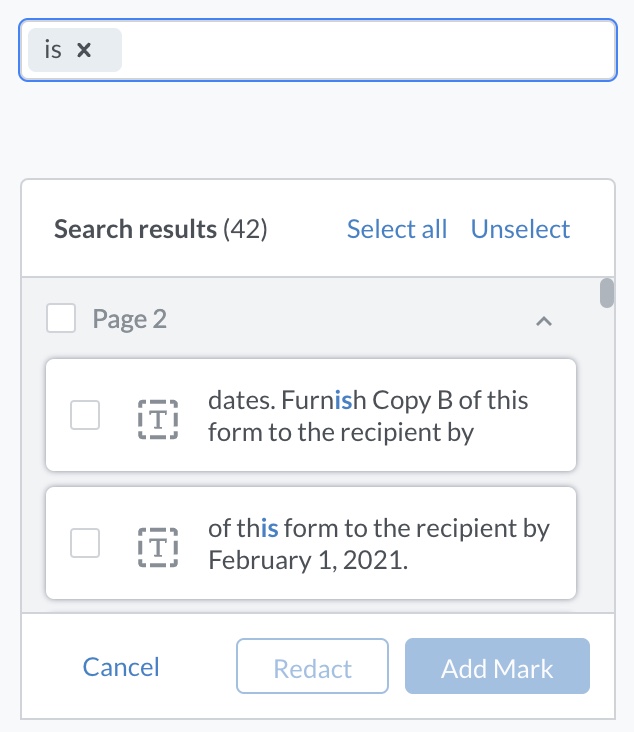This screenshot has height=732, width=634.
Task: Check the "of this form" result checkbox
Action: coord(85,543)
